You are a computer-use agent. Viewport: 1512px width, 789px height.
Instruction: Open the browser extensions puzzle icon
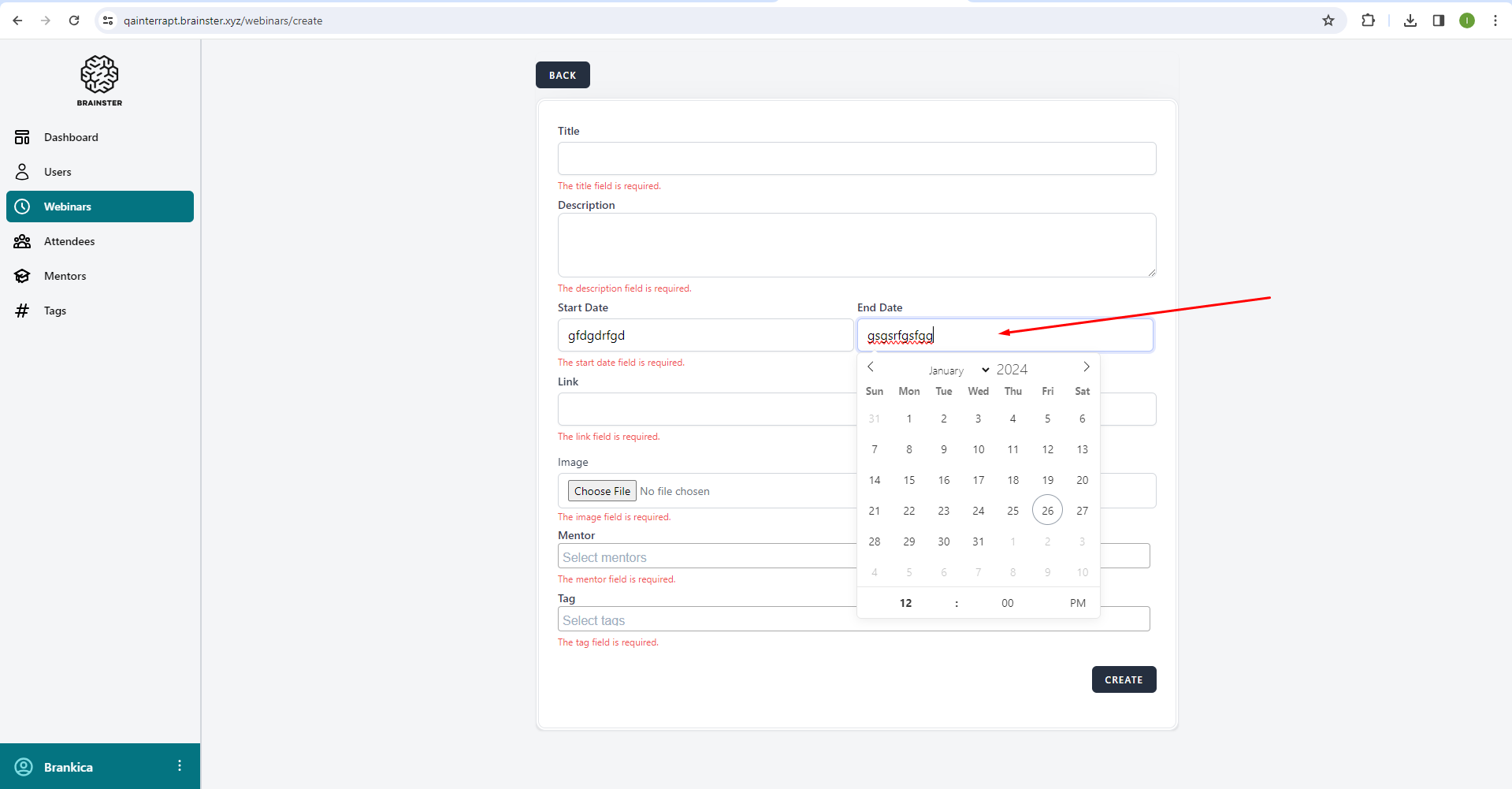1368,20
